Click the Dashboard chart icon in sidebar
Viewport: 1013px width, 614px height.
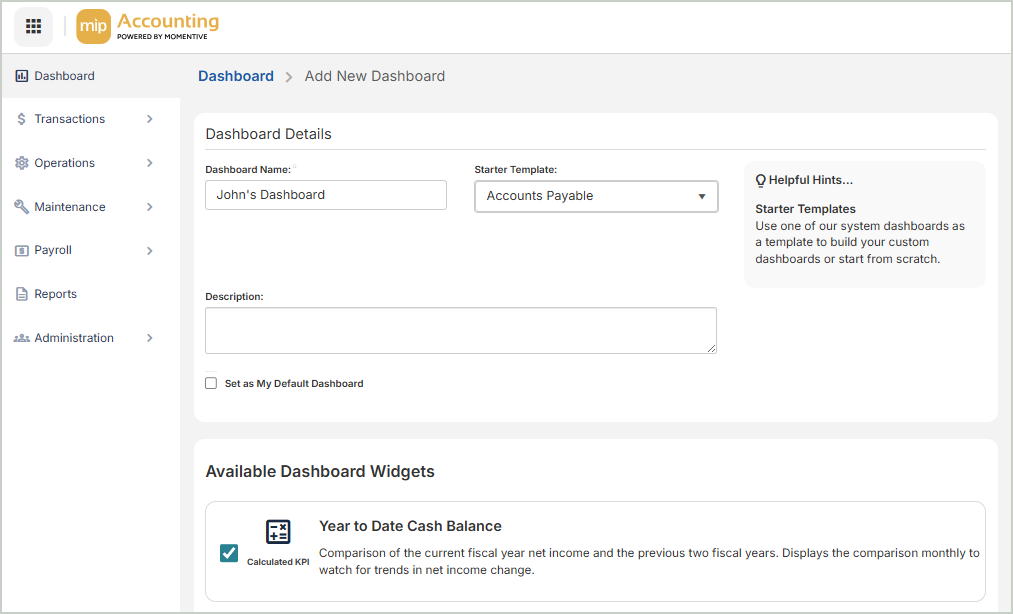click(22, 76)
